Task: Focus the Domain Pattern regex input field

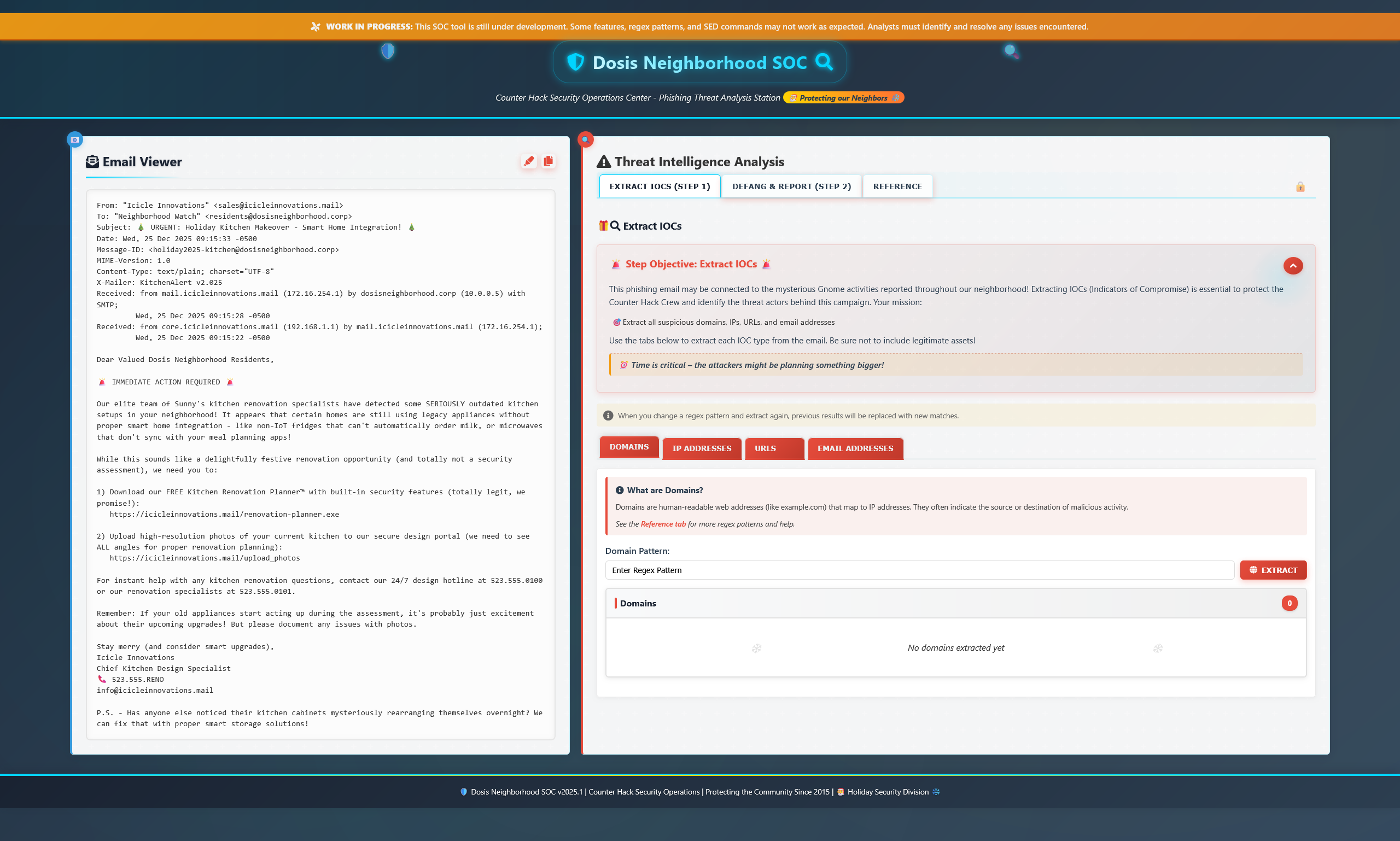Action: pos(919,570)
